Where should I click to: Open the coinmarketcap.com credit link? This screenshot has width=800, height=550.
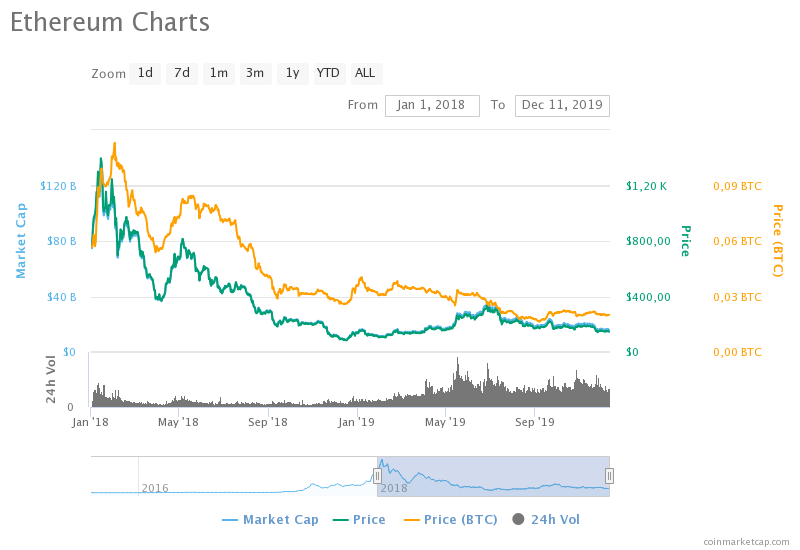click(x=745, y=541)
